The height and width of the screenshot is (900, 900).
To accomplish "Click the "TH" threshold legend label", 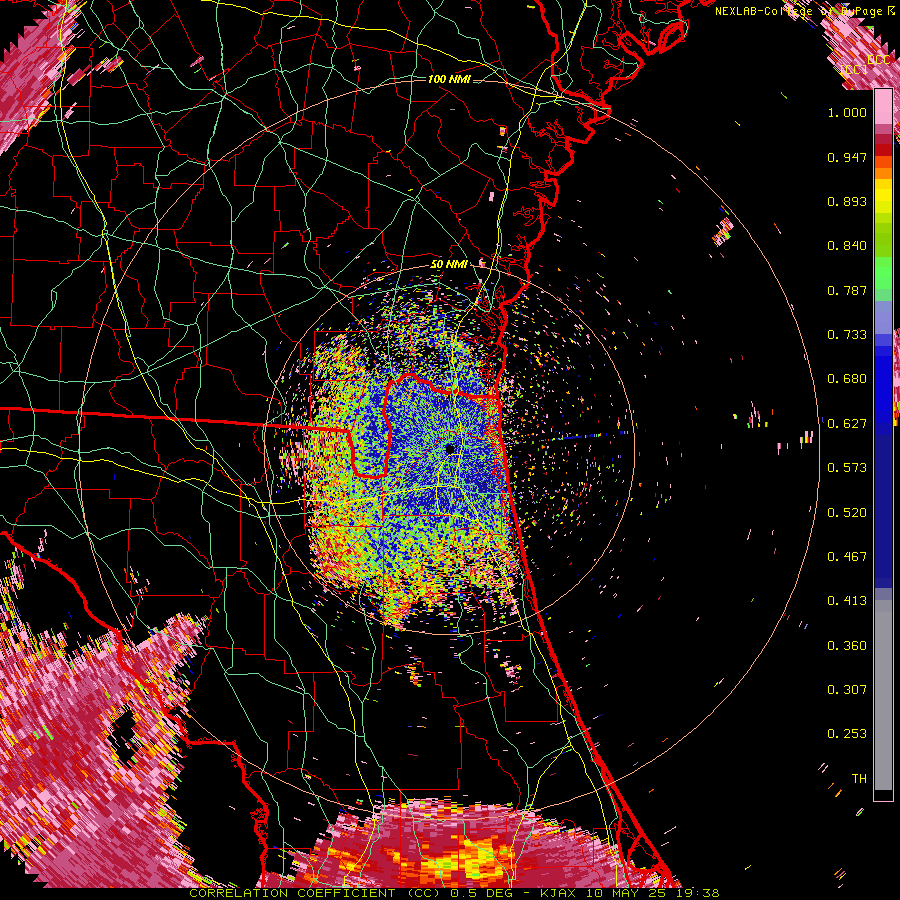I will coord(859,779).
